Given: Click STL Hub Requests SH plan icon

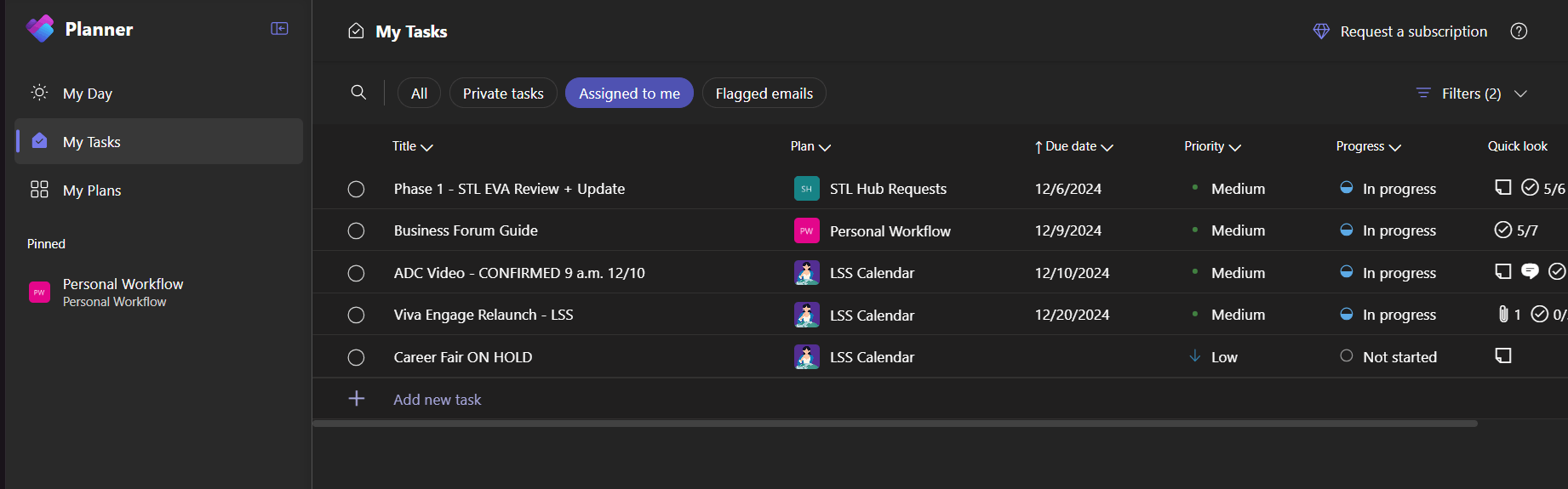Looking at the screenshot, I should pos(806,189).
